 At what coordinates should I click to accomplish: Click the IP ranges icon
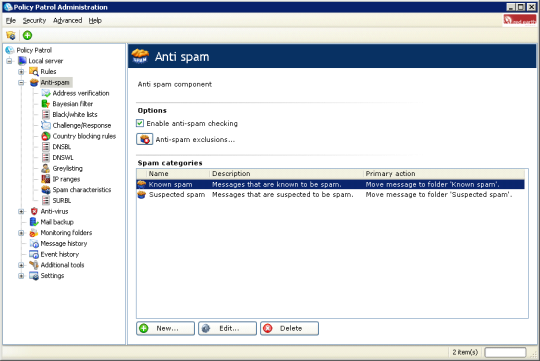(46, 179)
